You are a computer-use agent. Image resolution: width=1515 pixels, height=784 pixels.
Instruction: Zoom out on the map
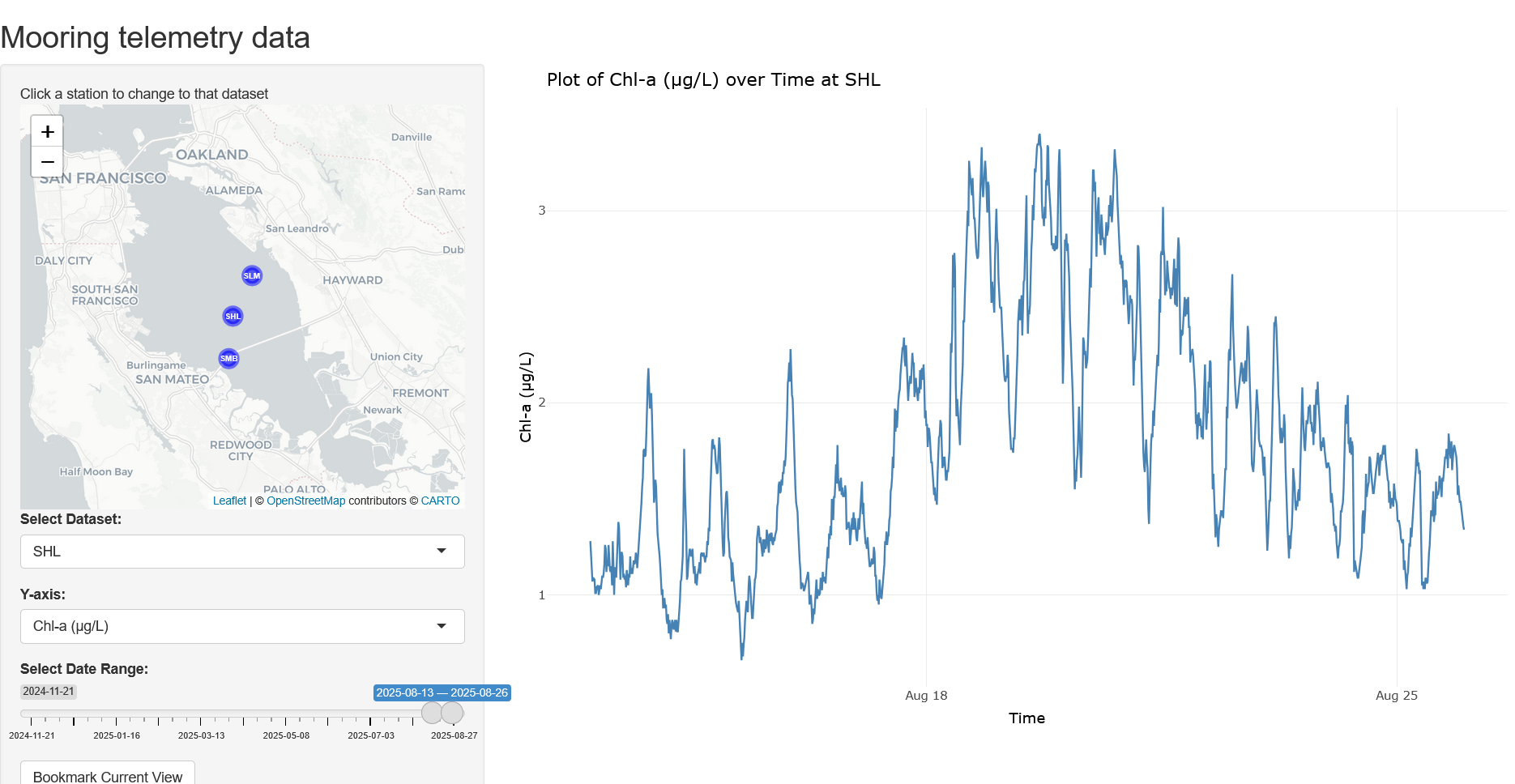(48, 162)
